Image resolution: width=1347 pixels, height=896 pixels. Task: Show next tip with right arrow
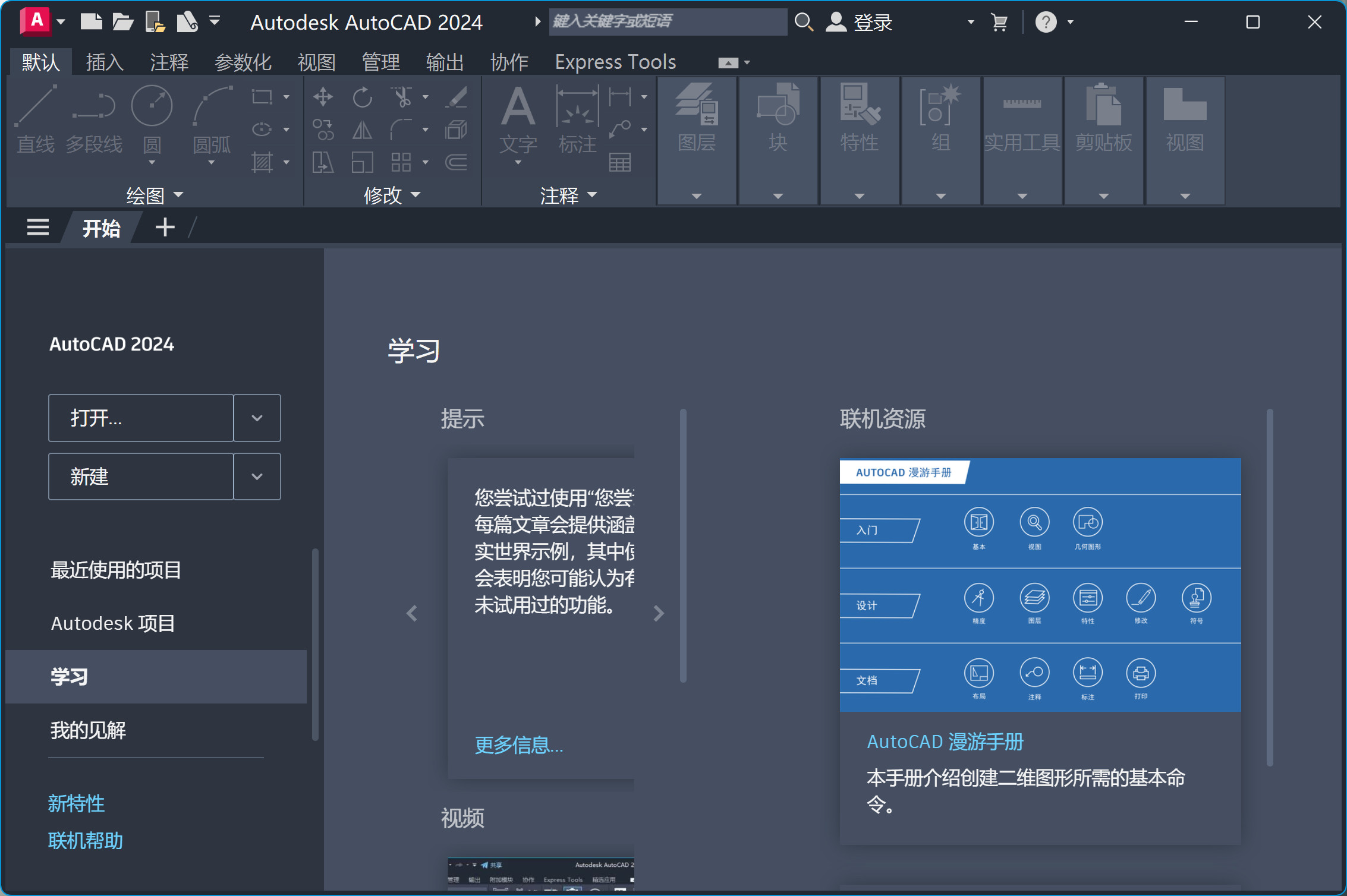658,613
